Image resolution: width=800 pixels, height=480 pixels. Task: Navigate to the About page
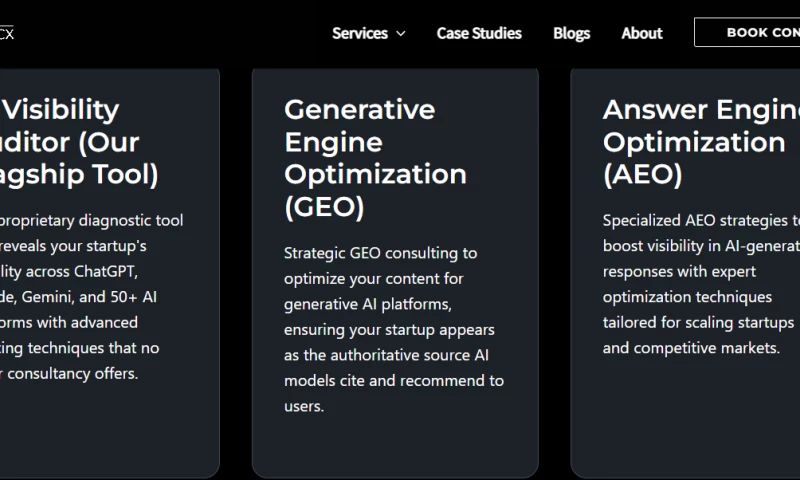point(641,33)
